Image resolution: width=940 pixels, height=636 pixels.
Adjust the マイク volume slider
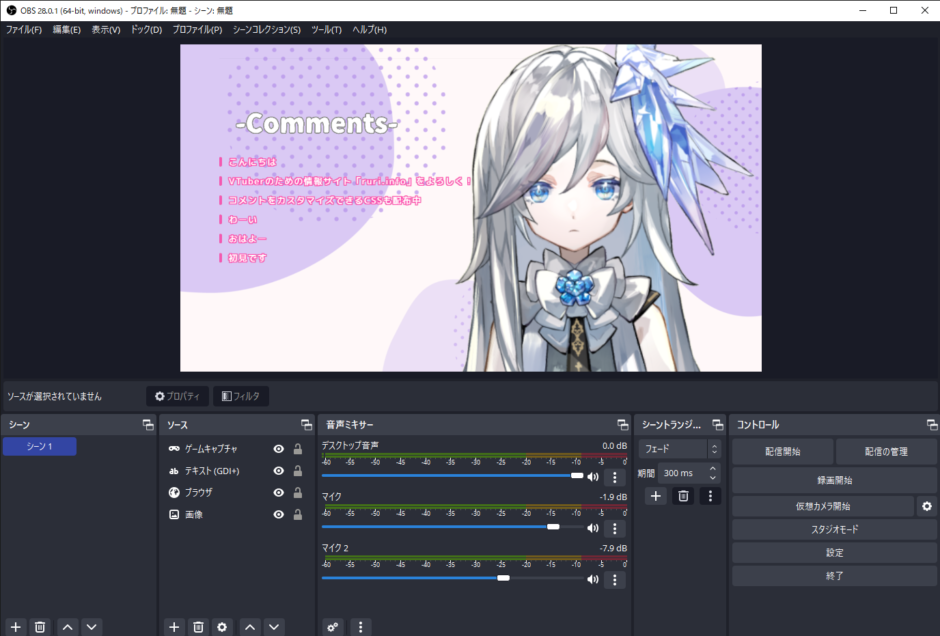coord(555,525)
